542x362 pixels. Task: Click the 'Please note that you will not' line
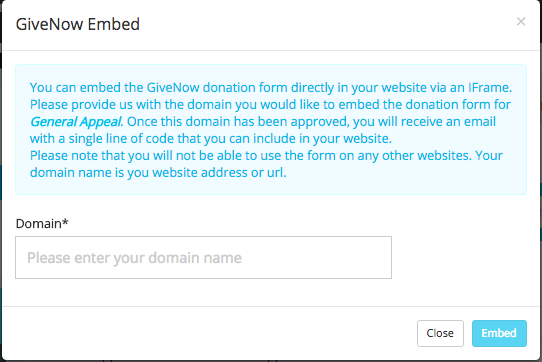click(x=266, y=156)
